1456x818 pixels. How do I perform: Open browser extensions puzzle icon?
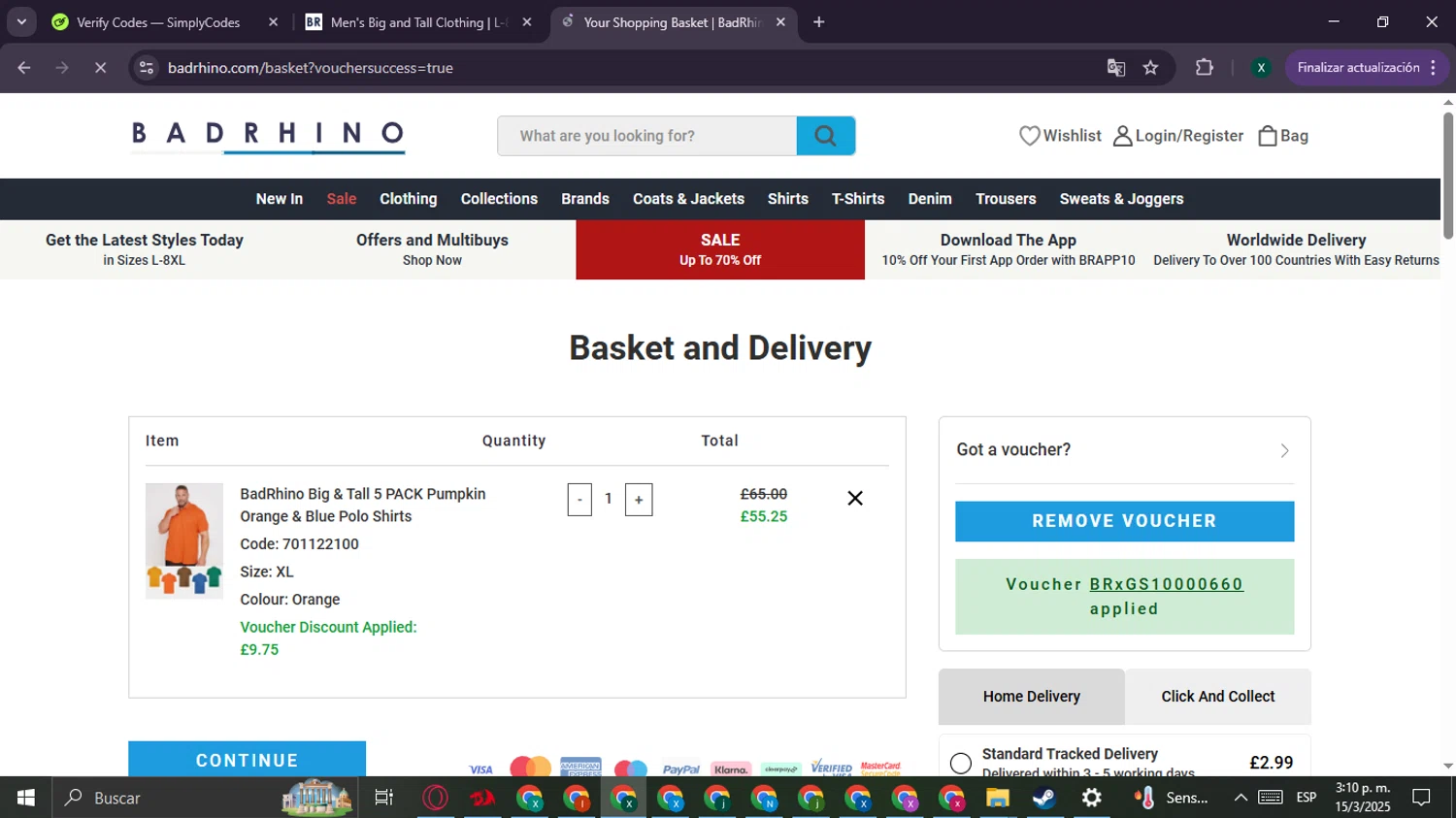(1205, 68)
